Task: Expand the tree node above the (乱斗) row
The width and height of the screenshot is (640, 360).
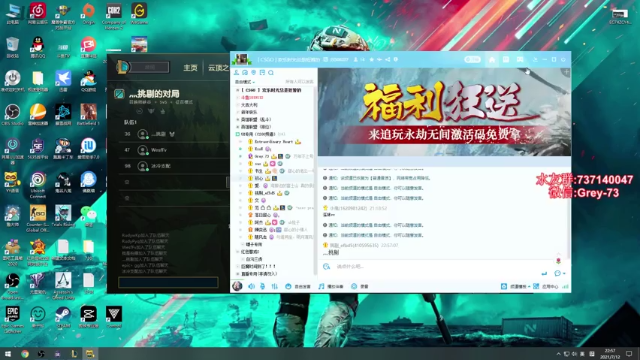Action: [238, 112]
